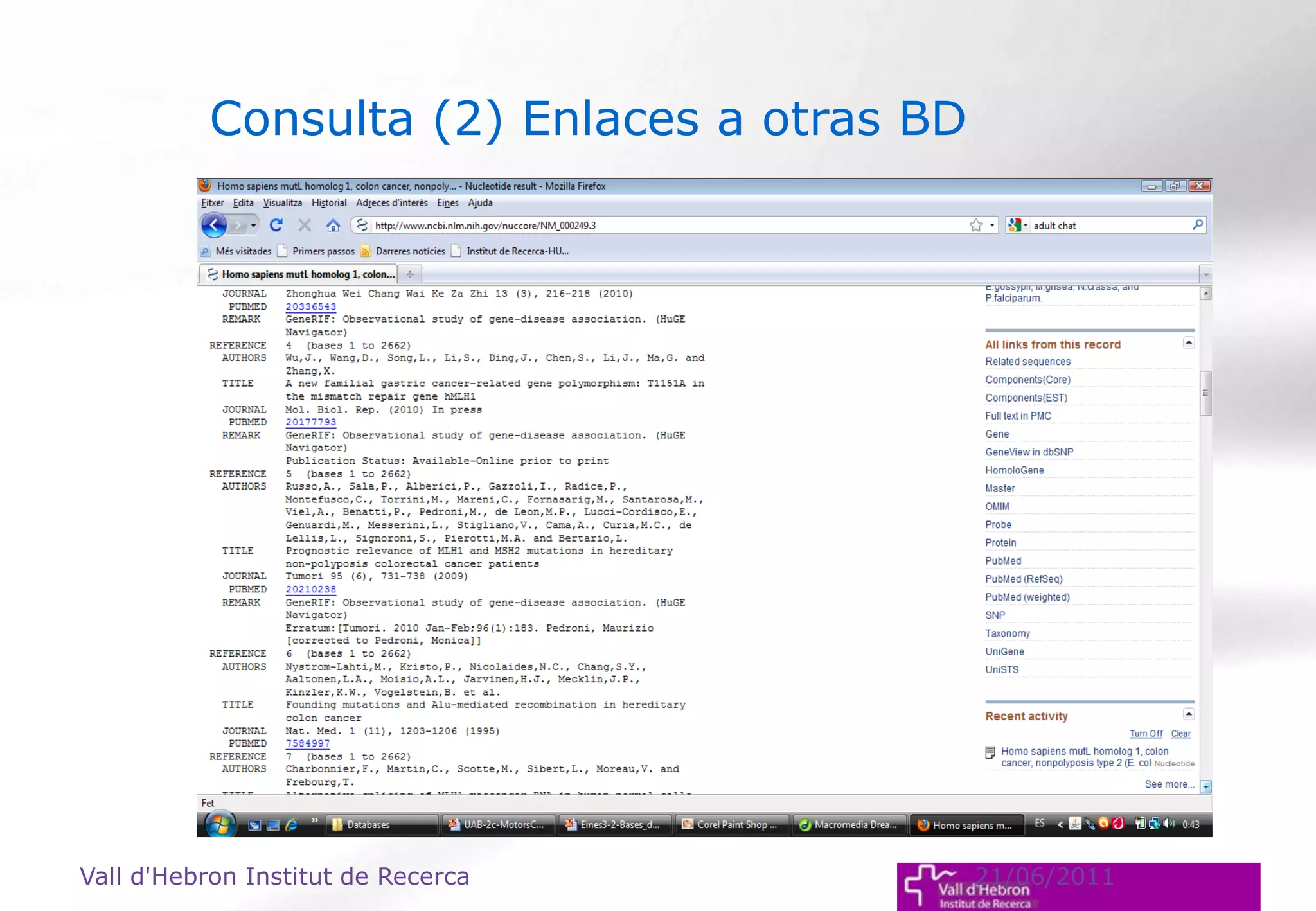
Task: Click Turn Off recent activity
Action: [x=1146, y=734]
